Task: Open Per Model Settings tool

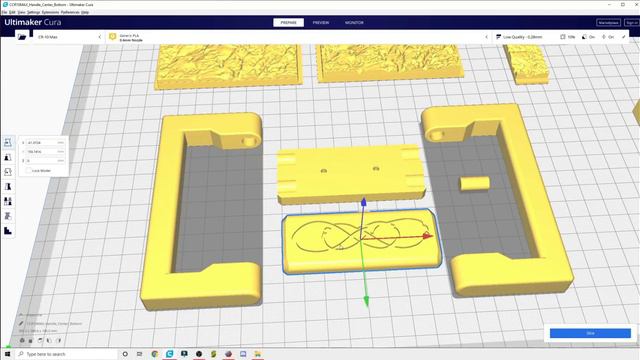Action: (x=8, y=201)
